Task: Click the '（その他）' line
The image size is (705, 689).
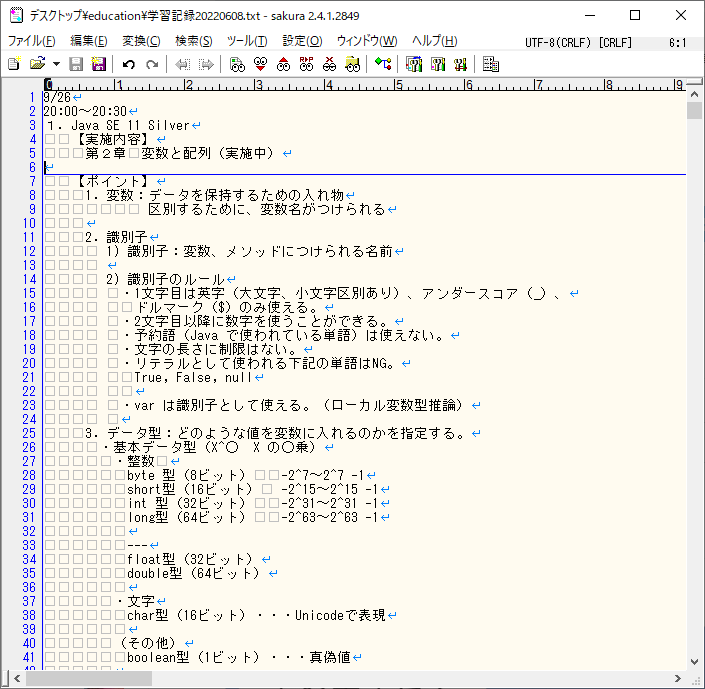Action: 147,643
